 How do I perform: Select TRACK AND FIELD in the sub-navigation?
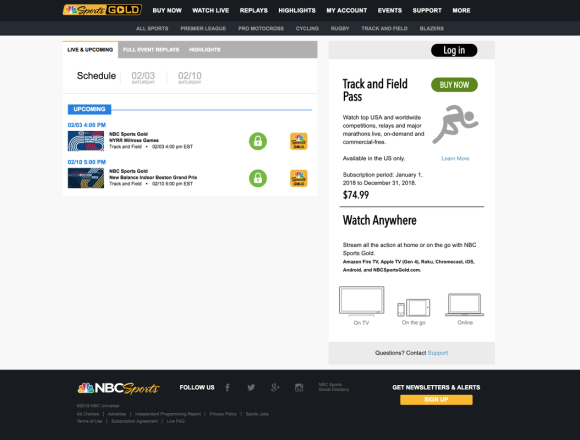click(x=384, y=28)
